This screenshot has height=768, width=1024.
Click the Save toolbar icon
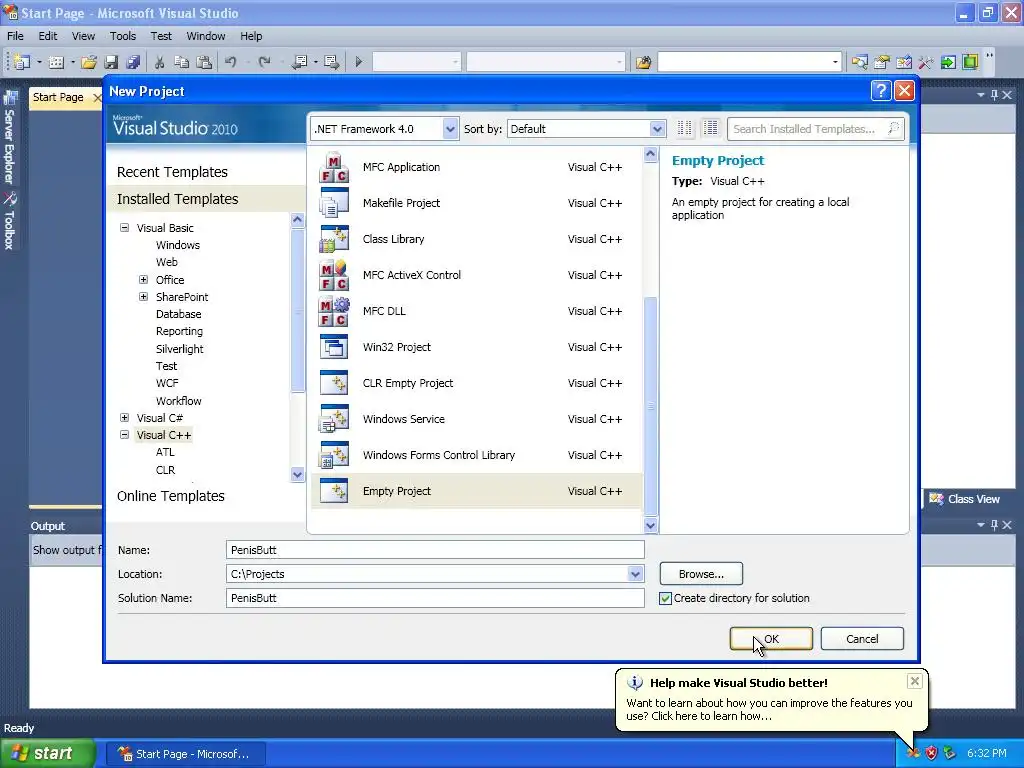111,62
